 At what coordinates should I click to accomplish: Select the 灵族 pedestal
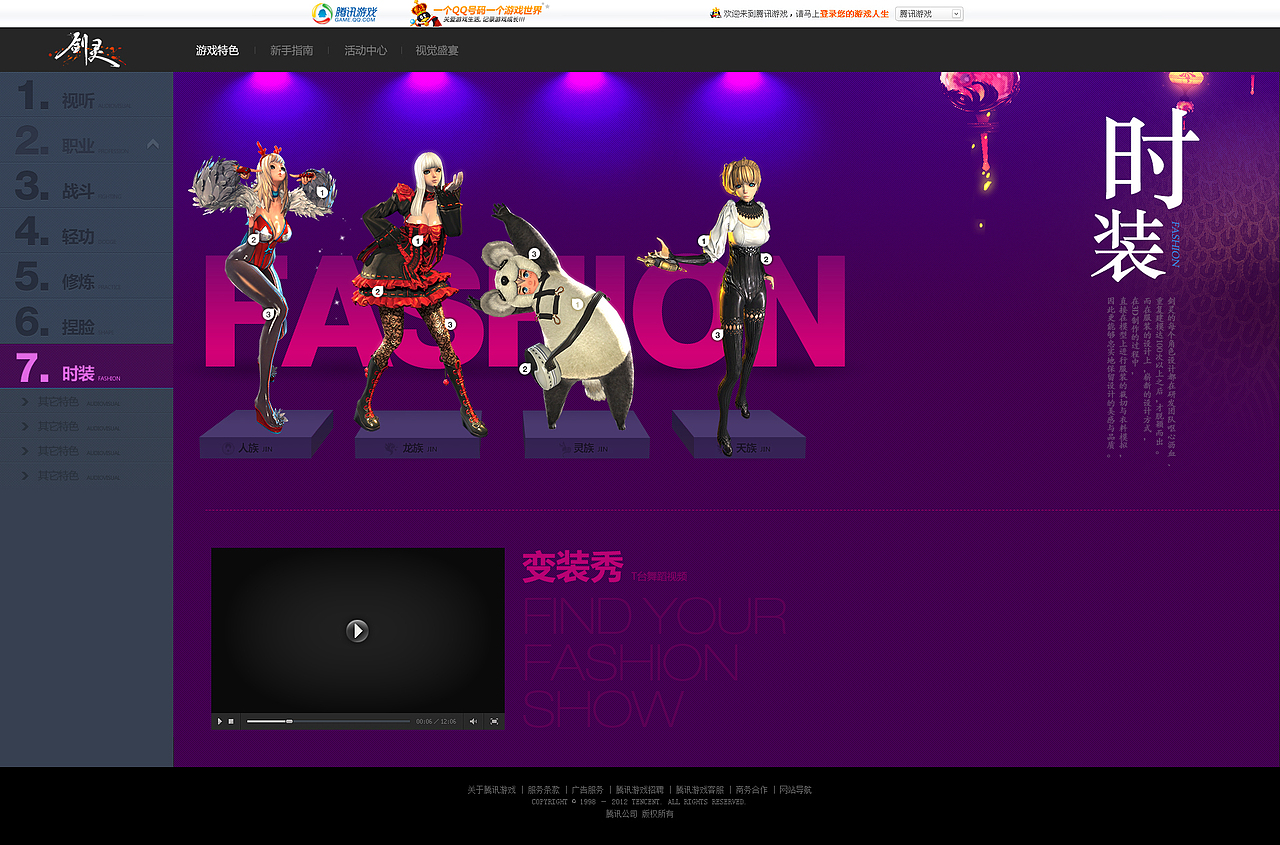(586, 436)
